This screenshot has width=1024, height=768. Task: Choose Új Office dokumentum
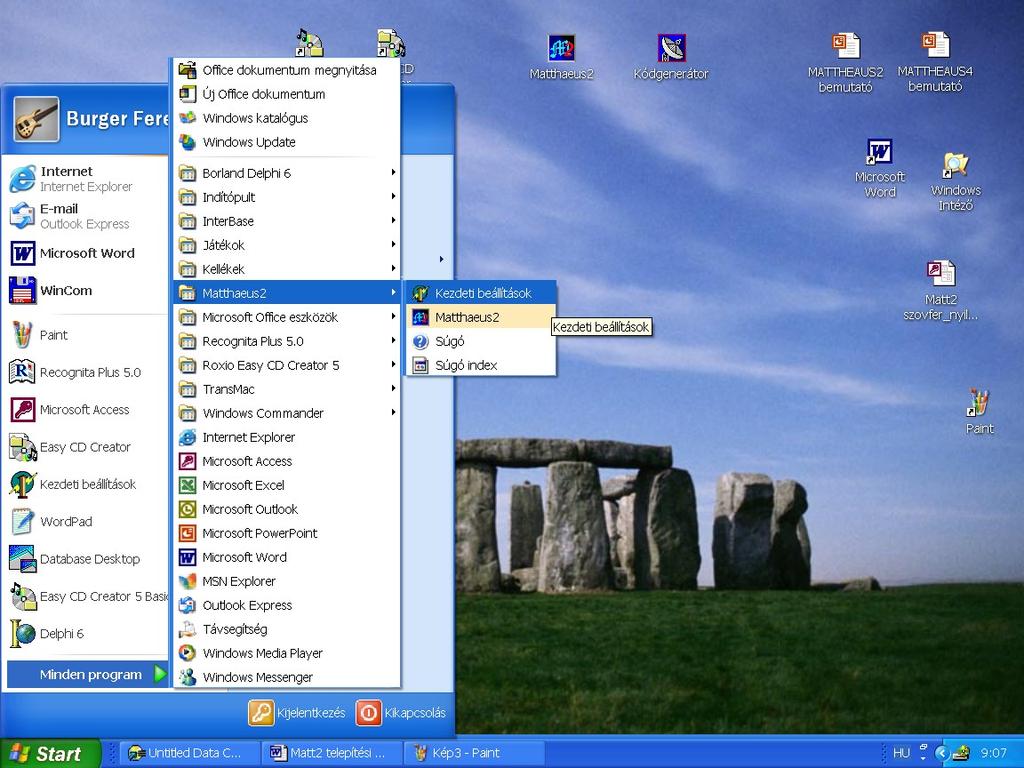pyautogui.click(x=287, y=94)
